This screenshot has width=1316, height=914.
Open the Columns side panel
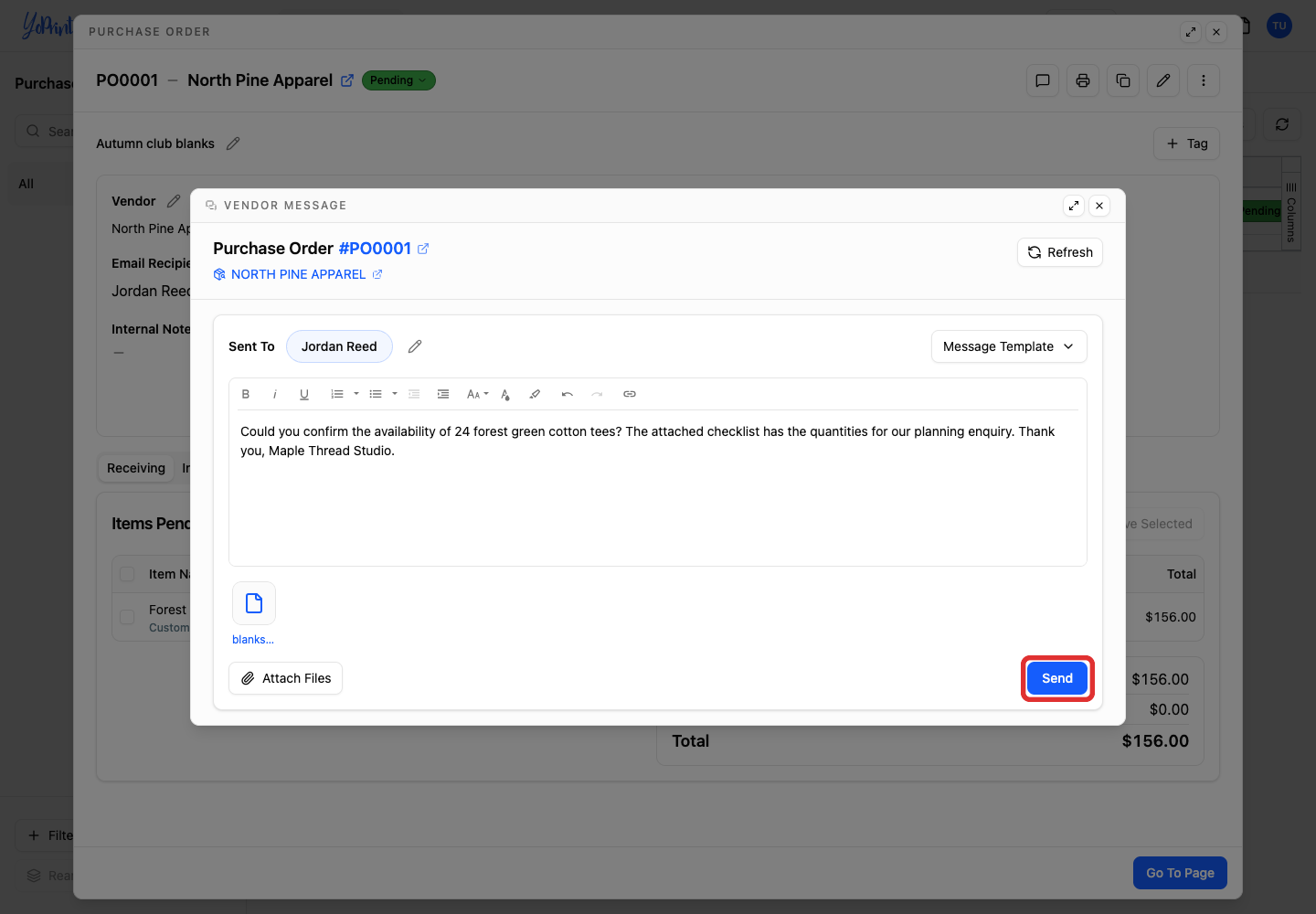click(1290, 211)
